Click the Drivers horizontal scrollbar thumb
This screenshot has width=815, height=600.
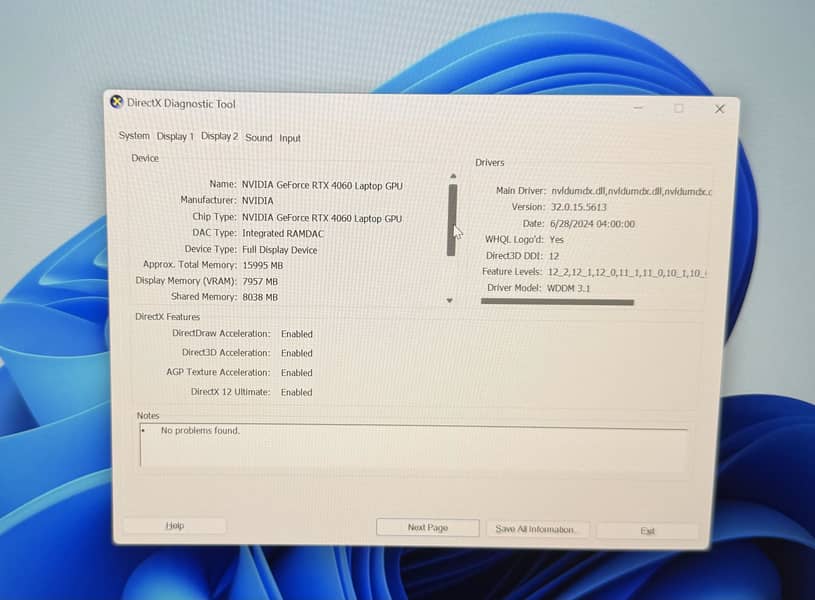click(557, 302)
